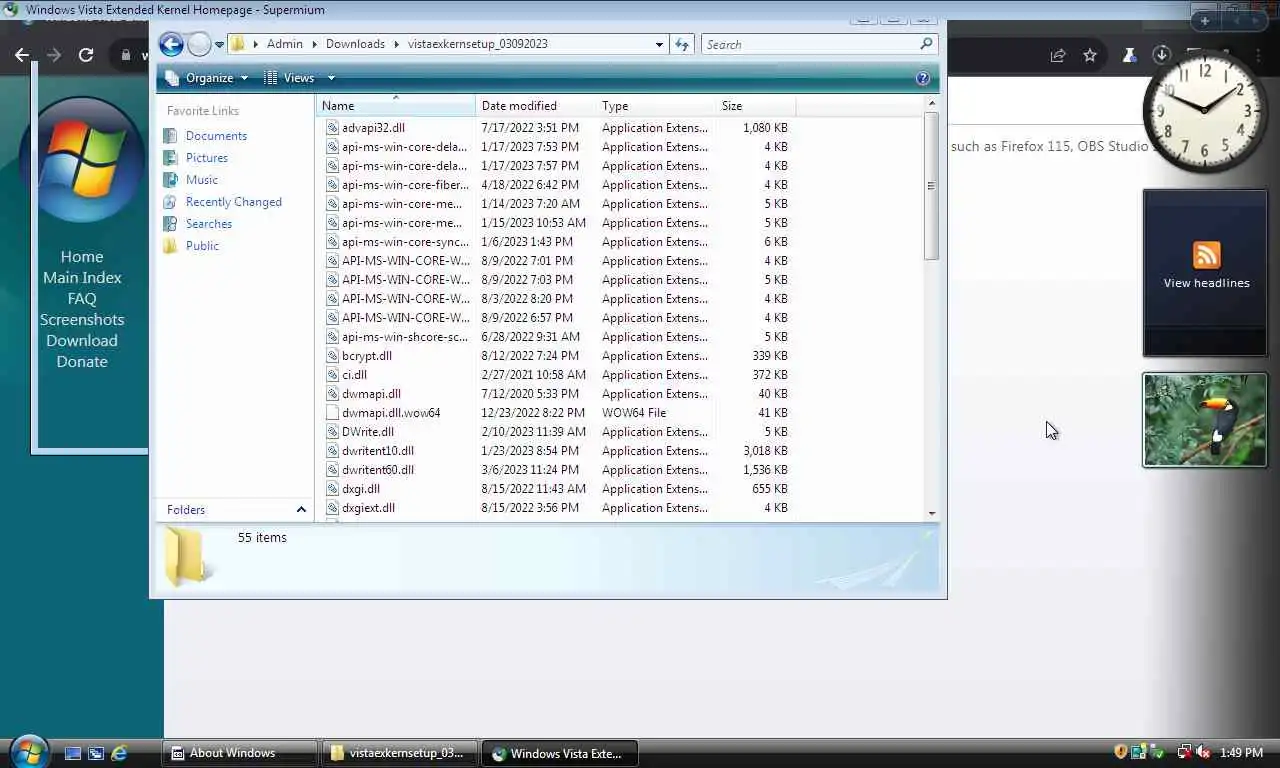
Task: Click the sidebar Add gadget plus button
Action: 1205,20
